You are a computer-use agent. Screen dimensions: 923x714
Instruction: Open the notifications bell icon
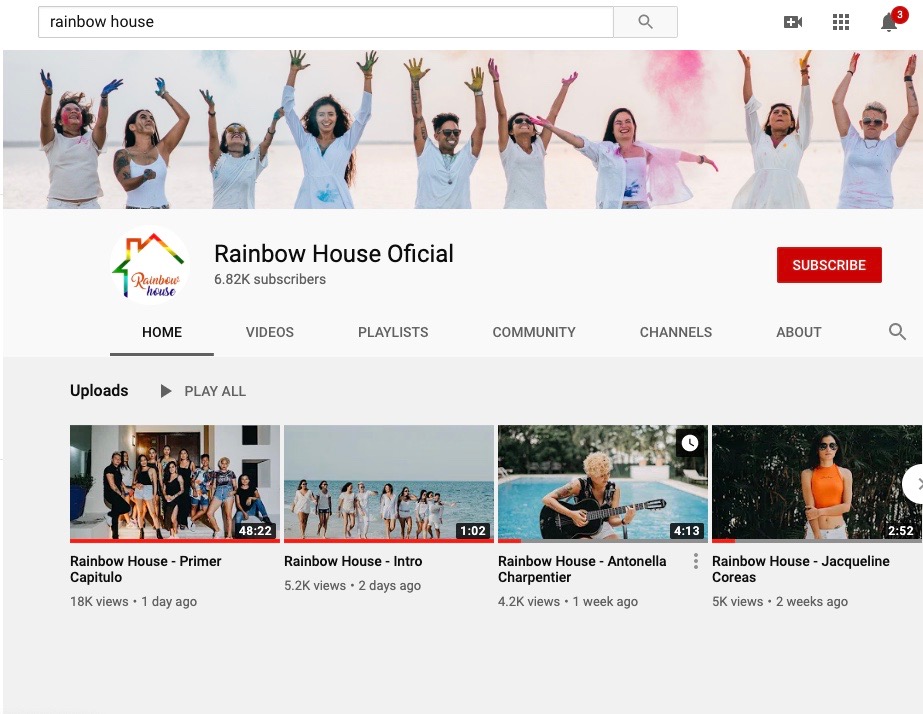click(888, 22)
